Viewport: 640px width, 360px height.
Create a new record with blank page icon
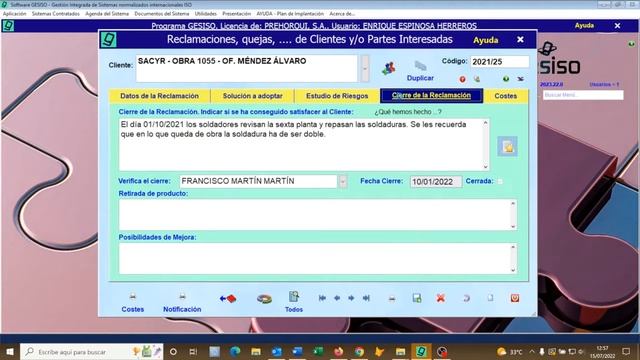(x=490, y=298)
